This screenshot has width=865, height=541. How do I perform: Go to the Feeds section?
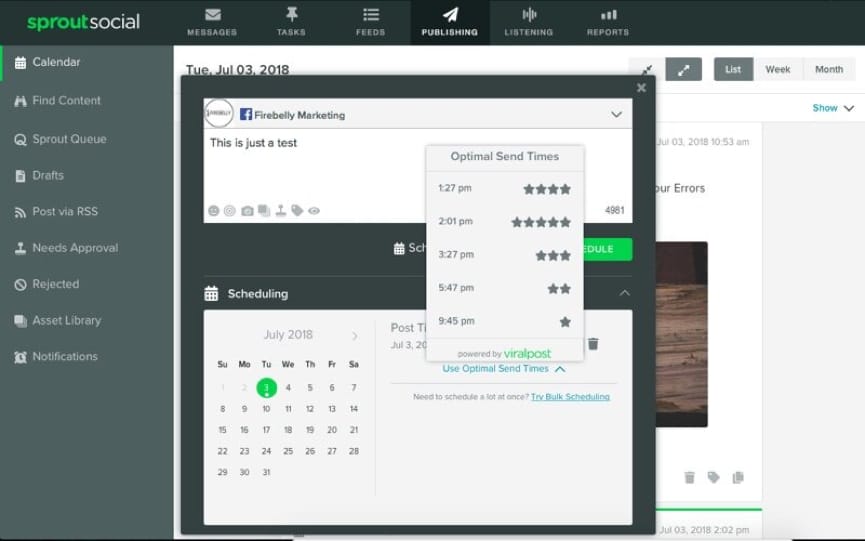[x=370, y=22]
